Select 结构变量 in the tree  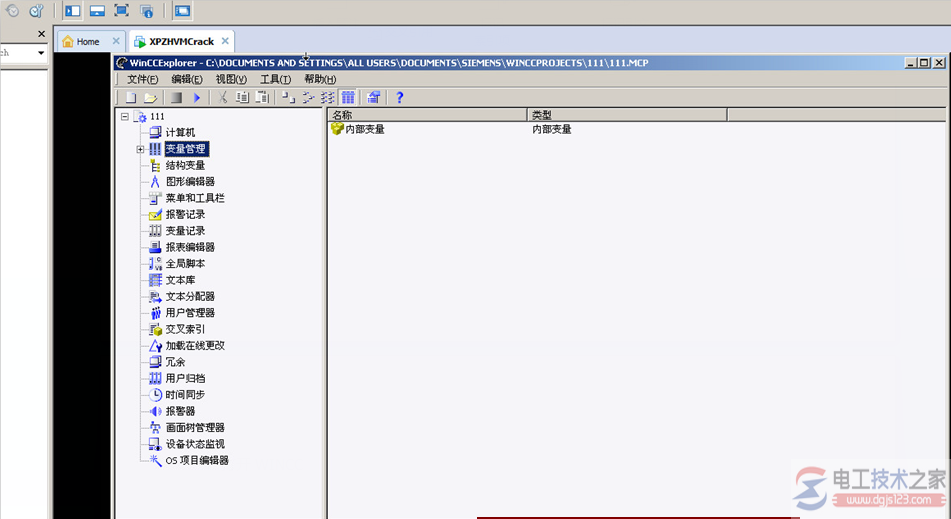click(x=185, y=165)
